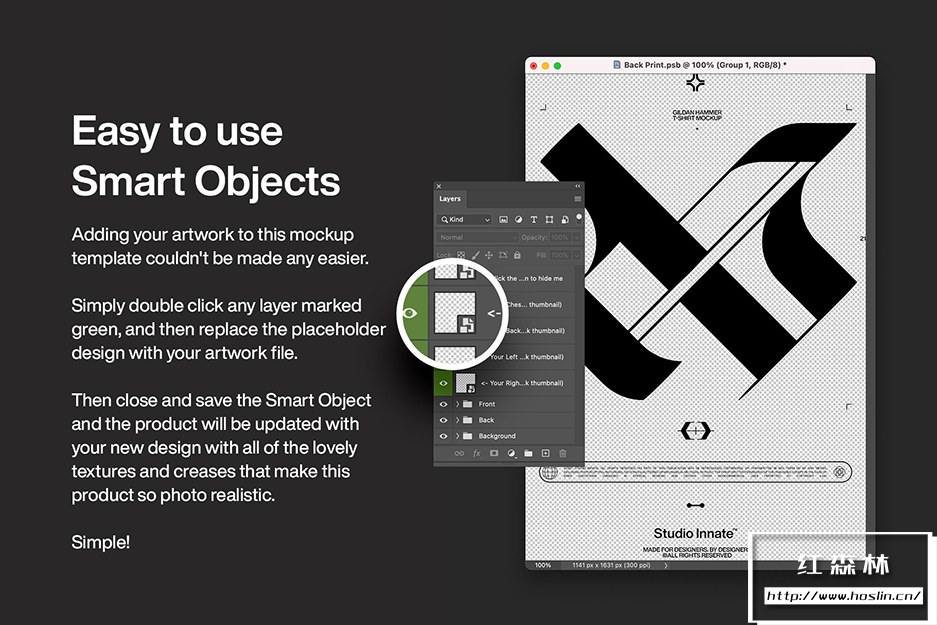This screenshot has width=937, height=625.
Task: Open the http://www.hoslin.cn/ link
Action: point(844,596)
